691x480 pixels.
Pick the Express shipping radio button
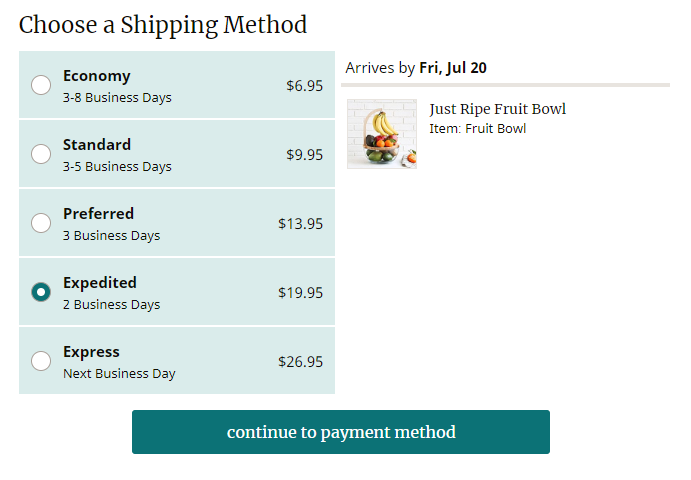pos(41,361)
